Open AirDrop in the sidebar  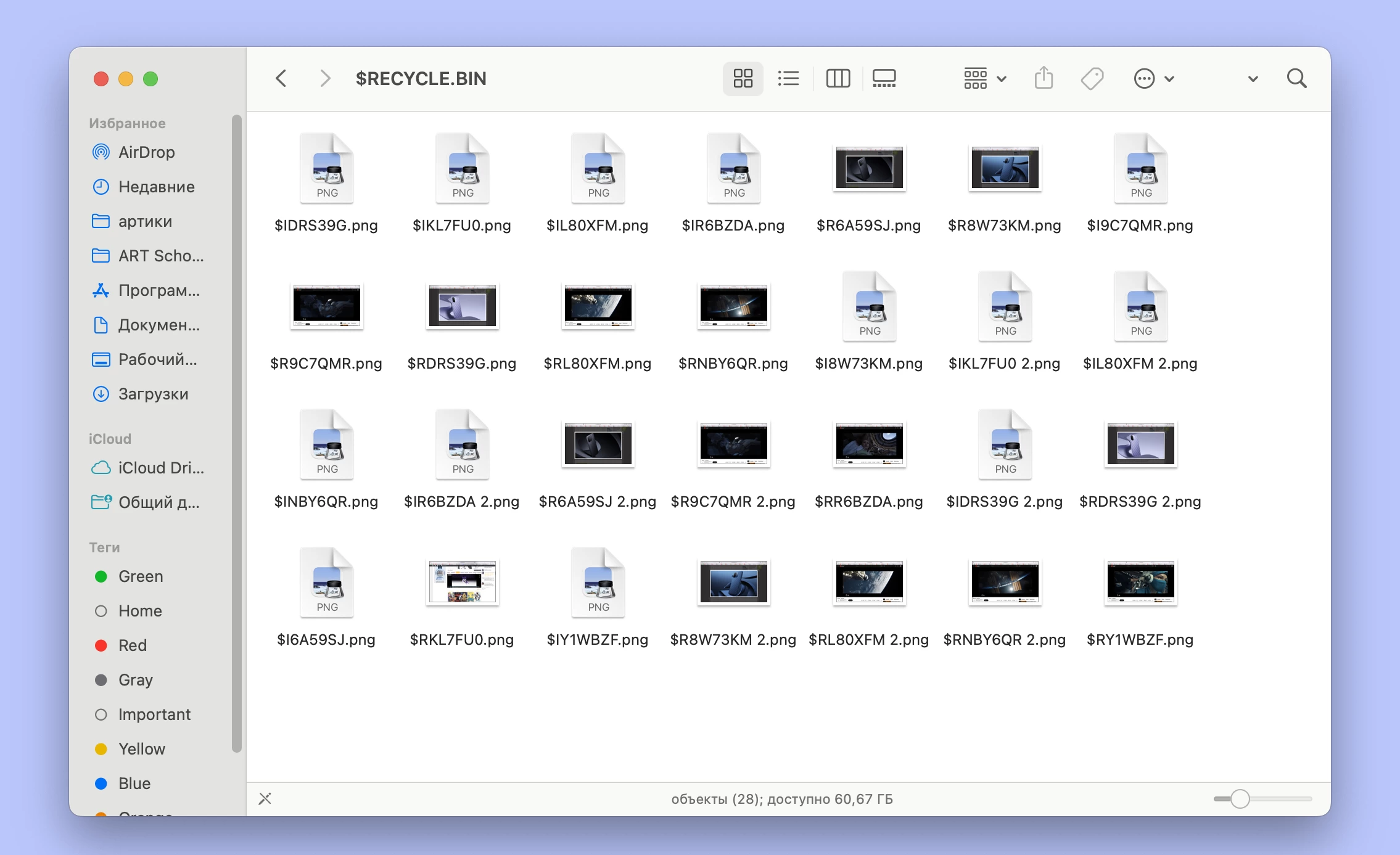146,152
